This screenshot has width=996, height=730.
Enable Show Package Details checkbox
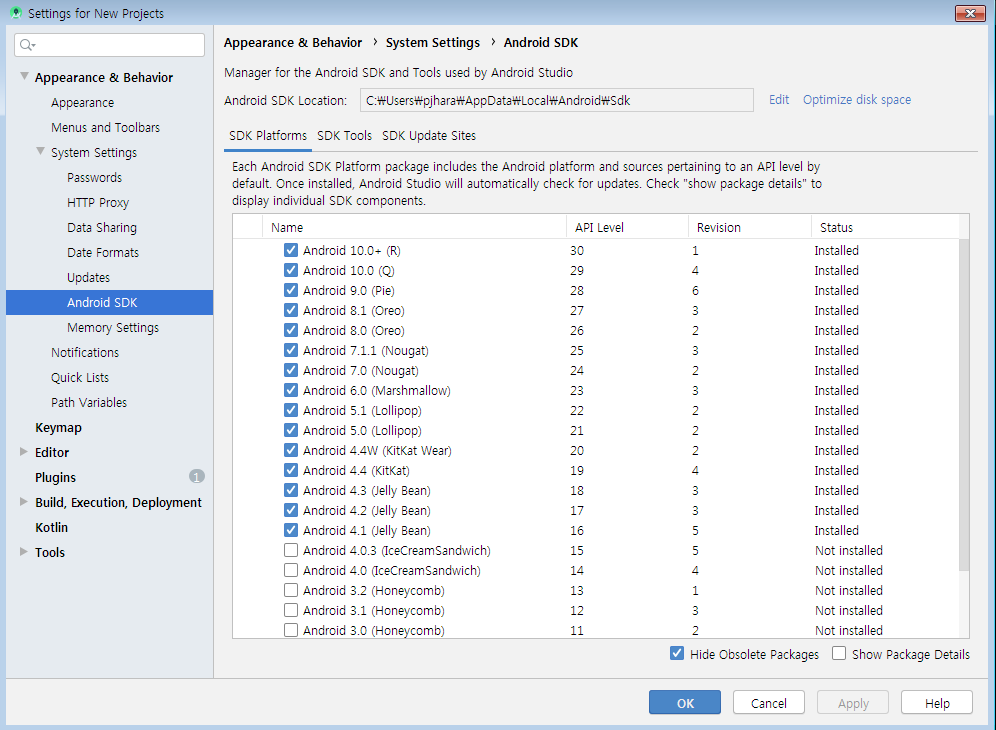point(839,654)
